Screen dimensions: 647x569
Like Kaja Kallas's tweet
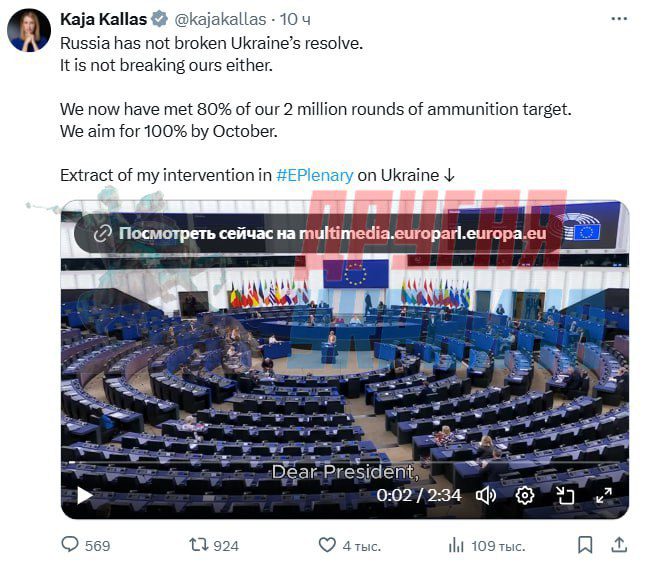point(327,545)
